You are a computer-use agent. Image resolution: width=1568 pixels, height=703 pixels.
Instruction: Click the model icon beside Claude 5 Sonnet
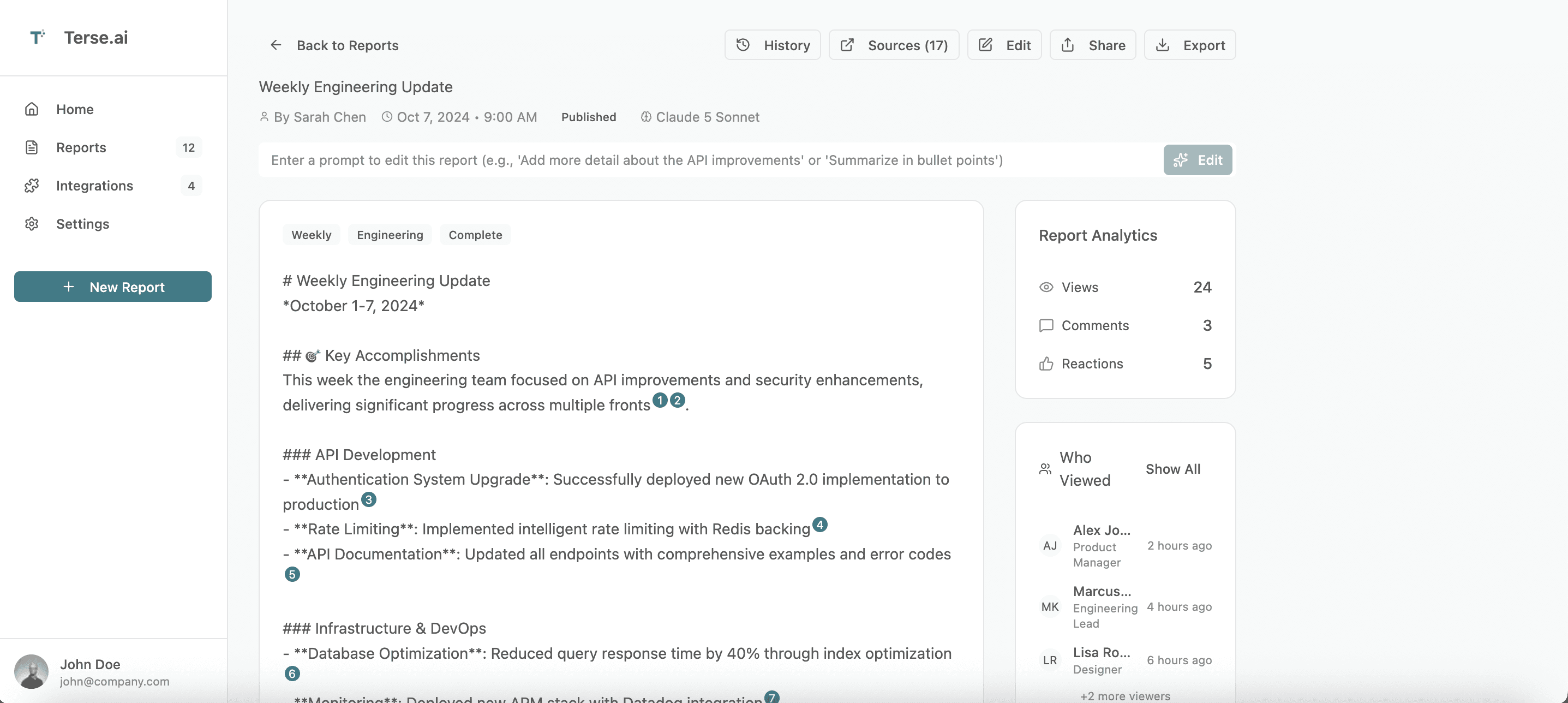[x=646, y=117]
